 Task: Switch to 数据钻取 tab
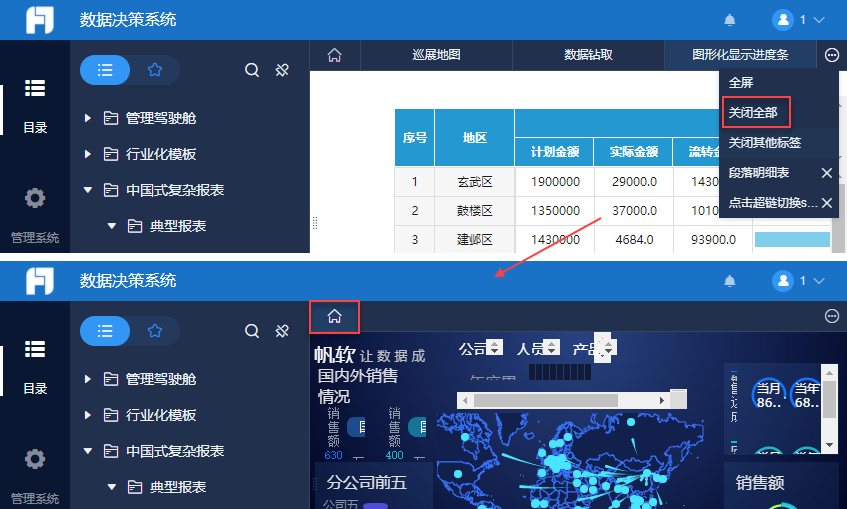tap(588, 55)
